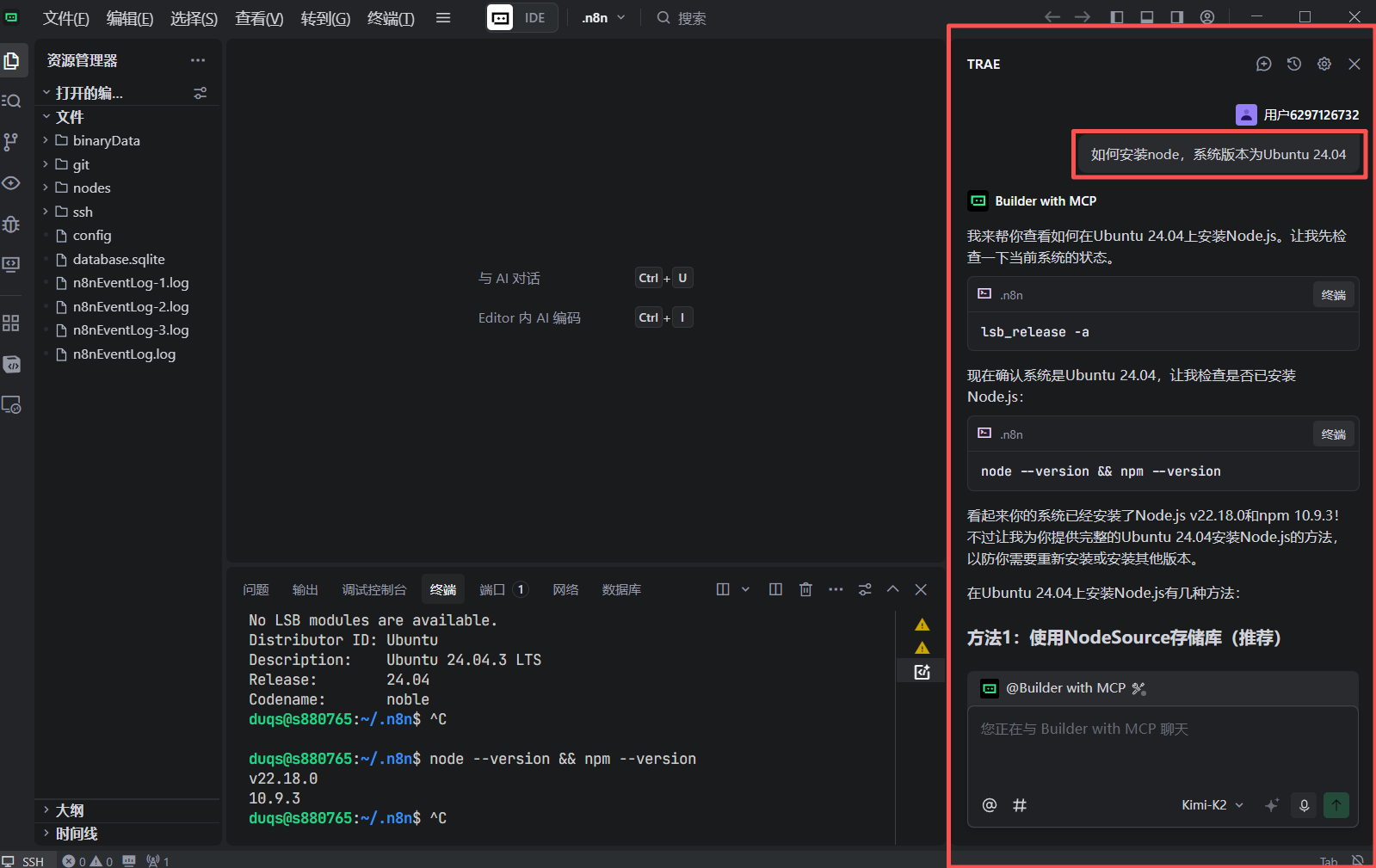Toggle the bottom panel layout icon

(1147, 17)
